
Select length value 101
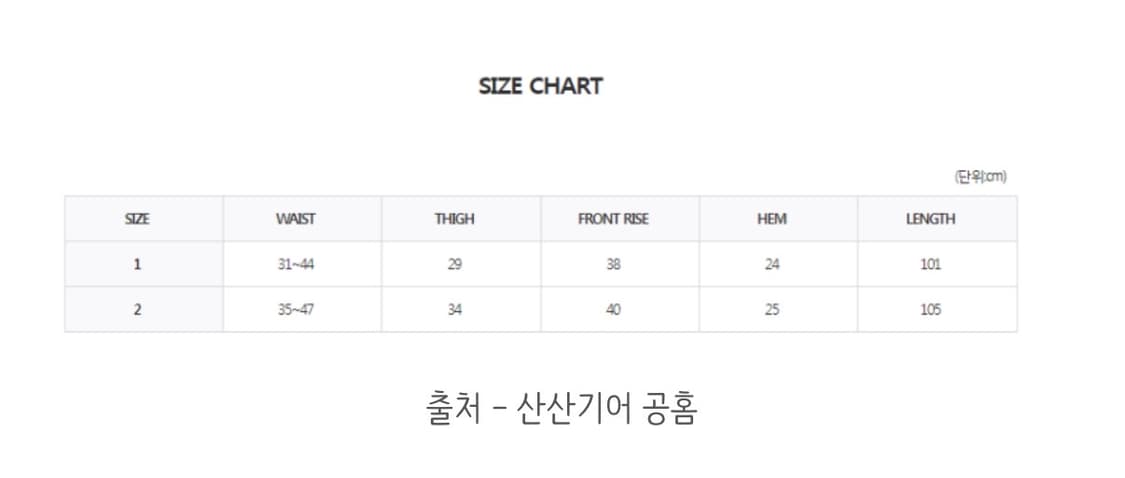click(x=930, y=265)
